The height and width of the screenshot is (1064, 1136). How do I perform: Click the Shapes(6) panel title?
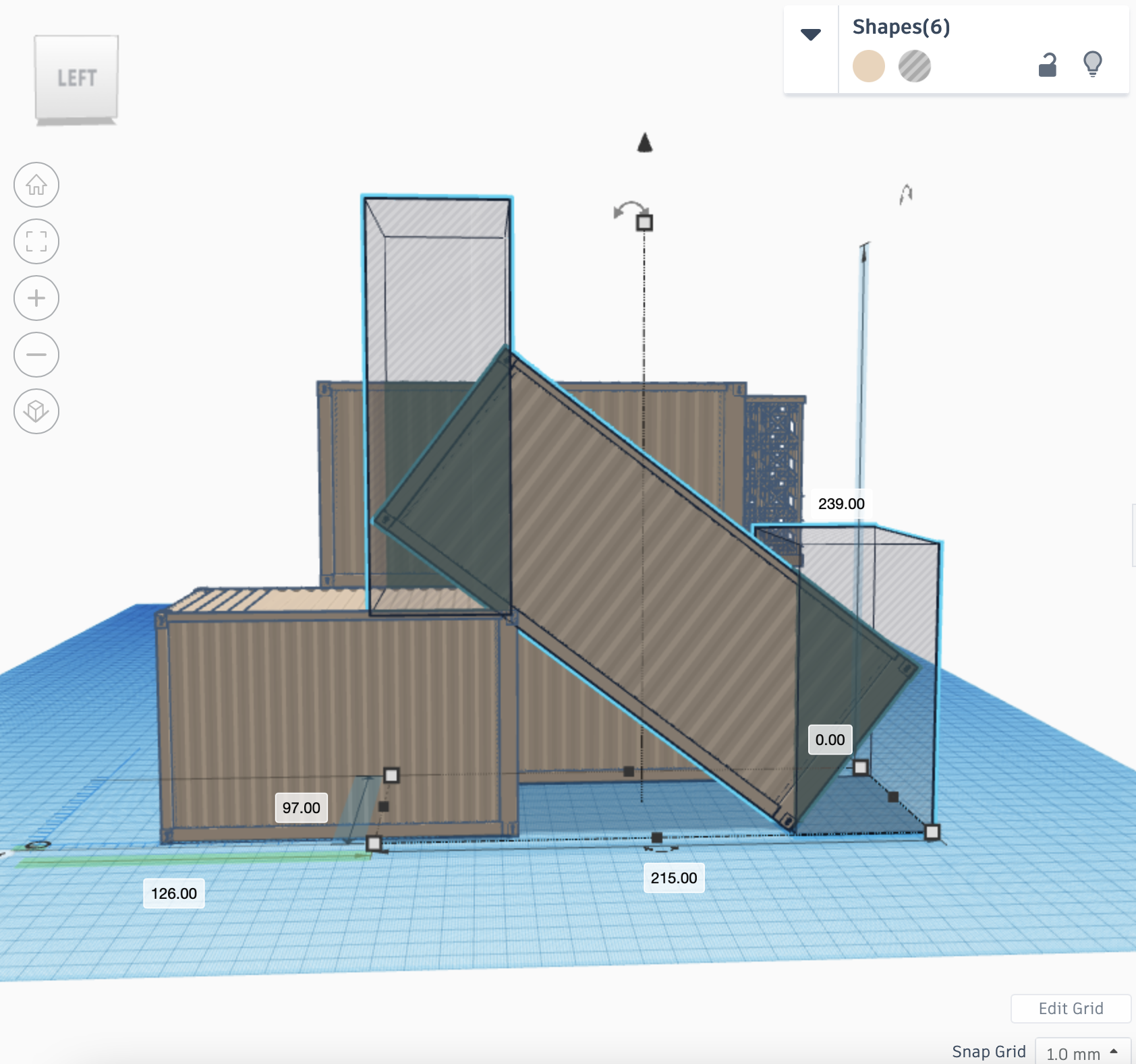pyautogui.click(x=901, y=27)
